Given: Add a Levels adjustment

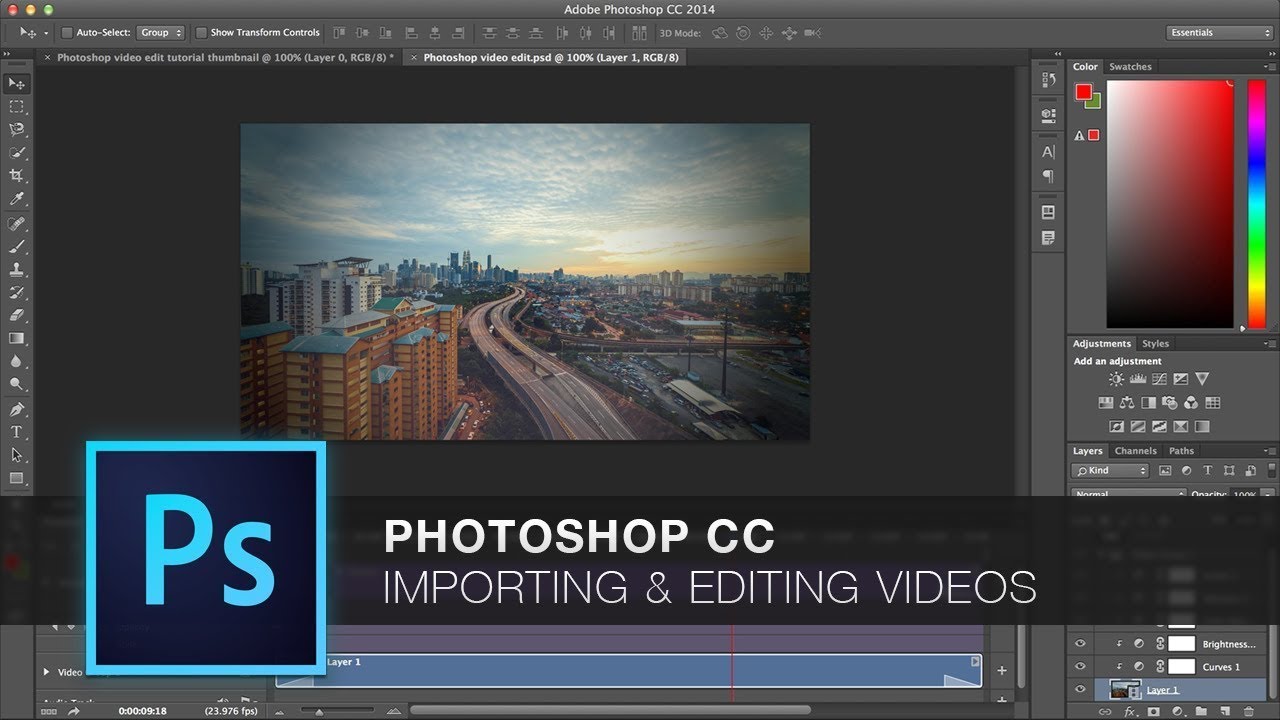Looking at the screenshot, I should tap(1137, 379).
